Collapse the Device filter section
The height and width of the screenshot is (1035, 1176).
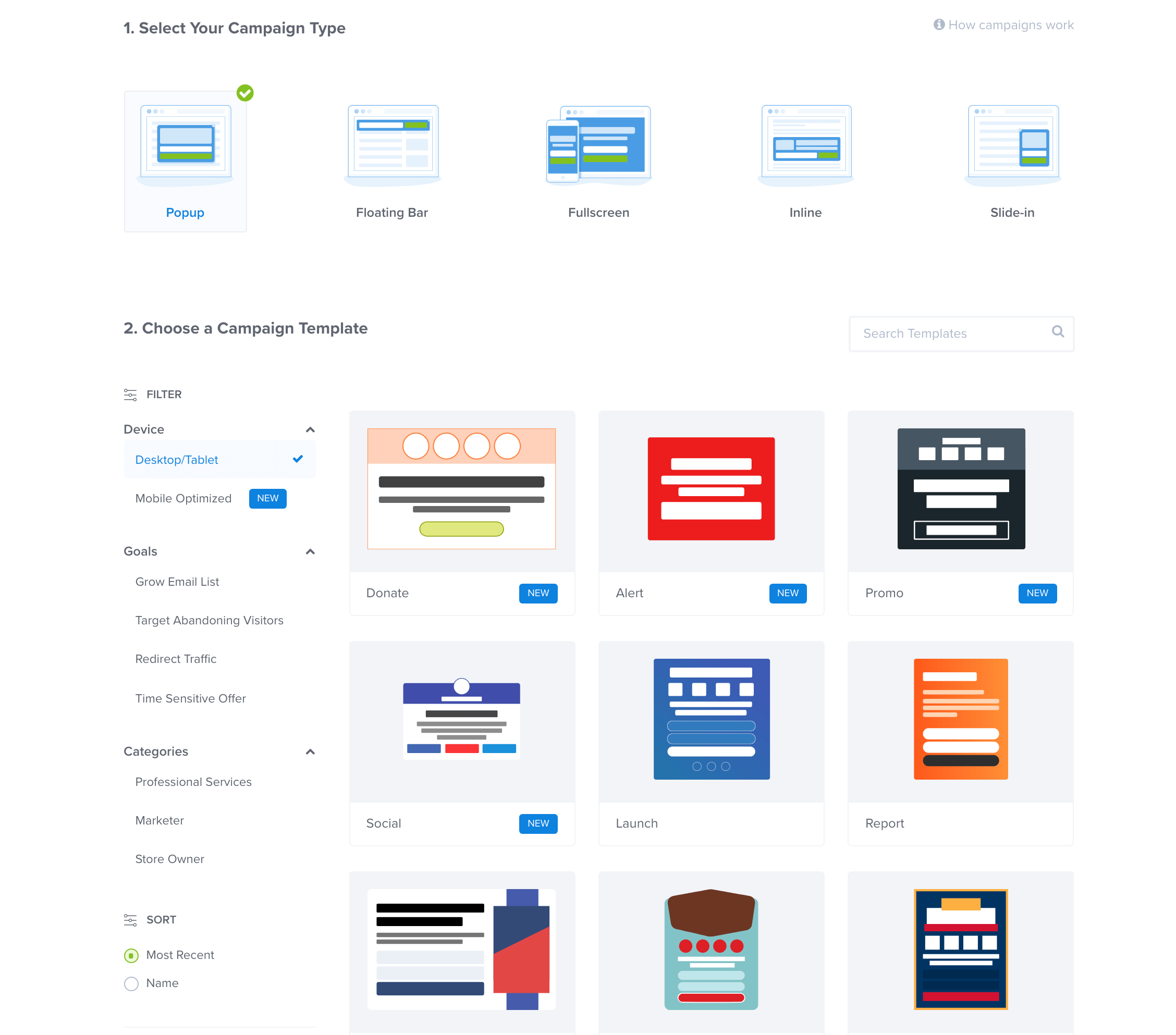click(311, 430)
